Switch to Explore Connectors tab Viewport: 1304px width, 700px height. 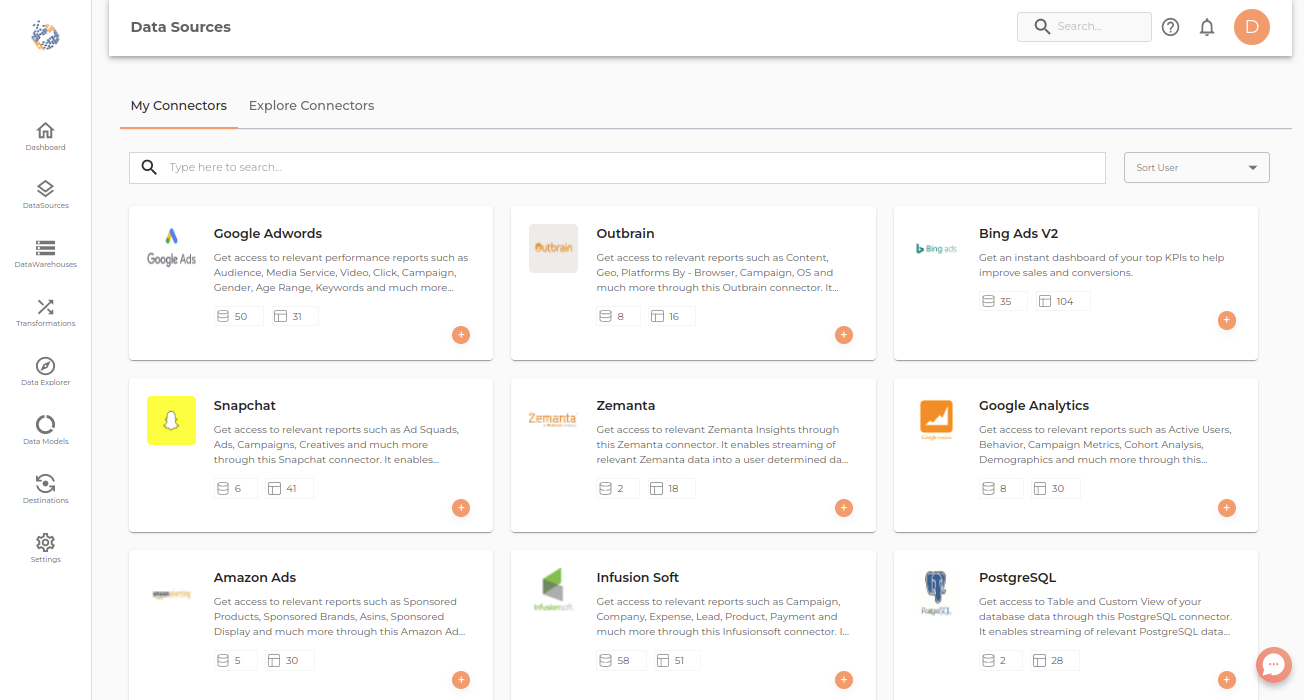tap(311, 105)
